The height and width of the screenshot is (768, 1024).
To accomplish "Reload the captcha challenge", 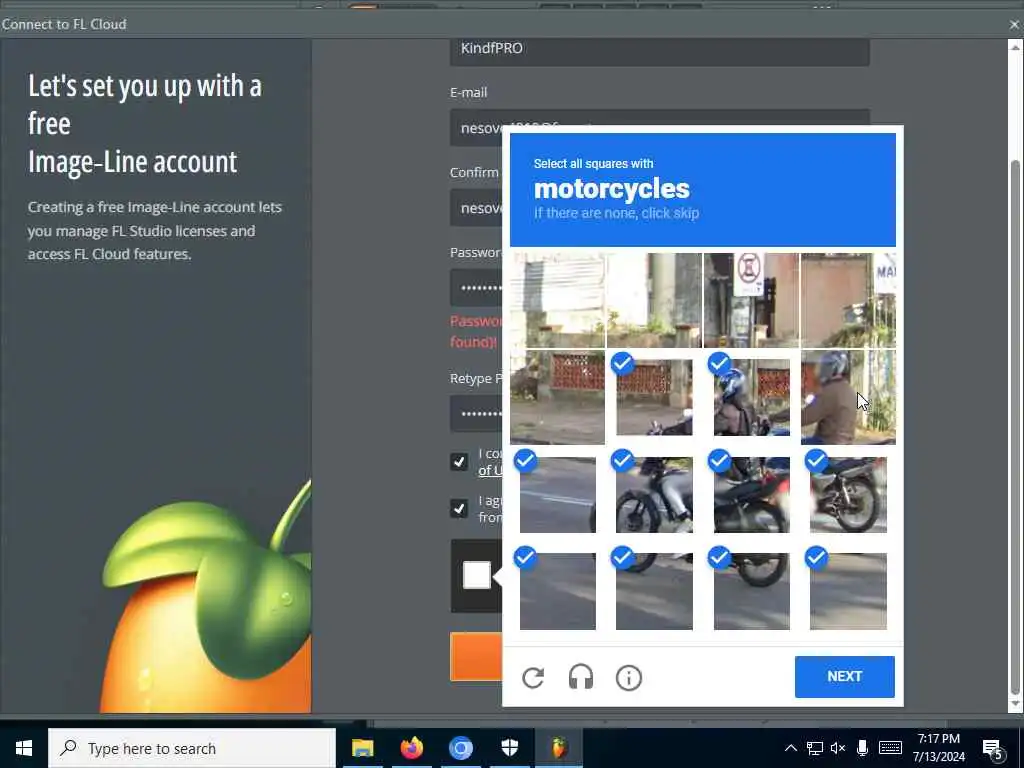I will click(x=533, y=677).
